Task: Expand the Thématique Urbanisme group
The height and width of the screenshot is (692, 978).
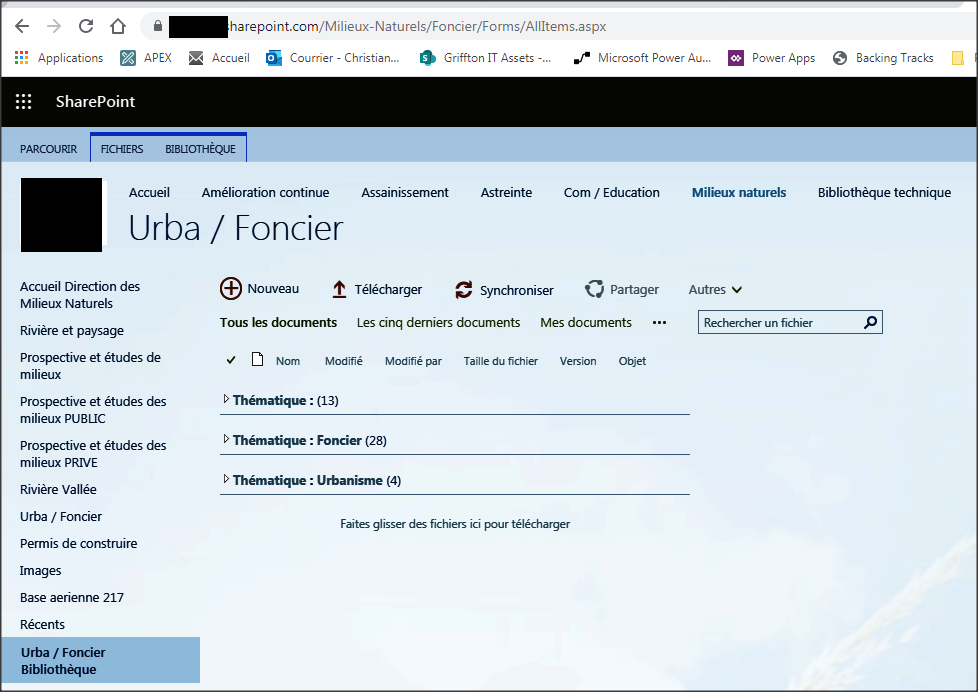Action: [226, 479]
